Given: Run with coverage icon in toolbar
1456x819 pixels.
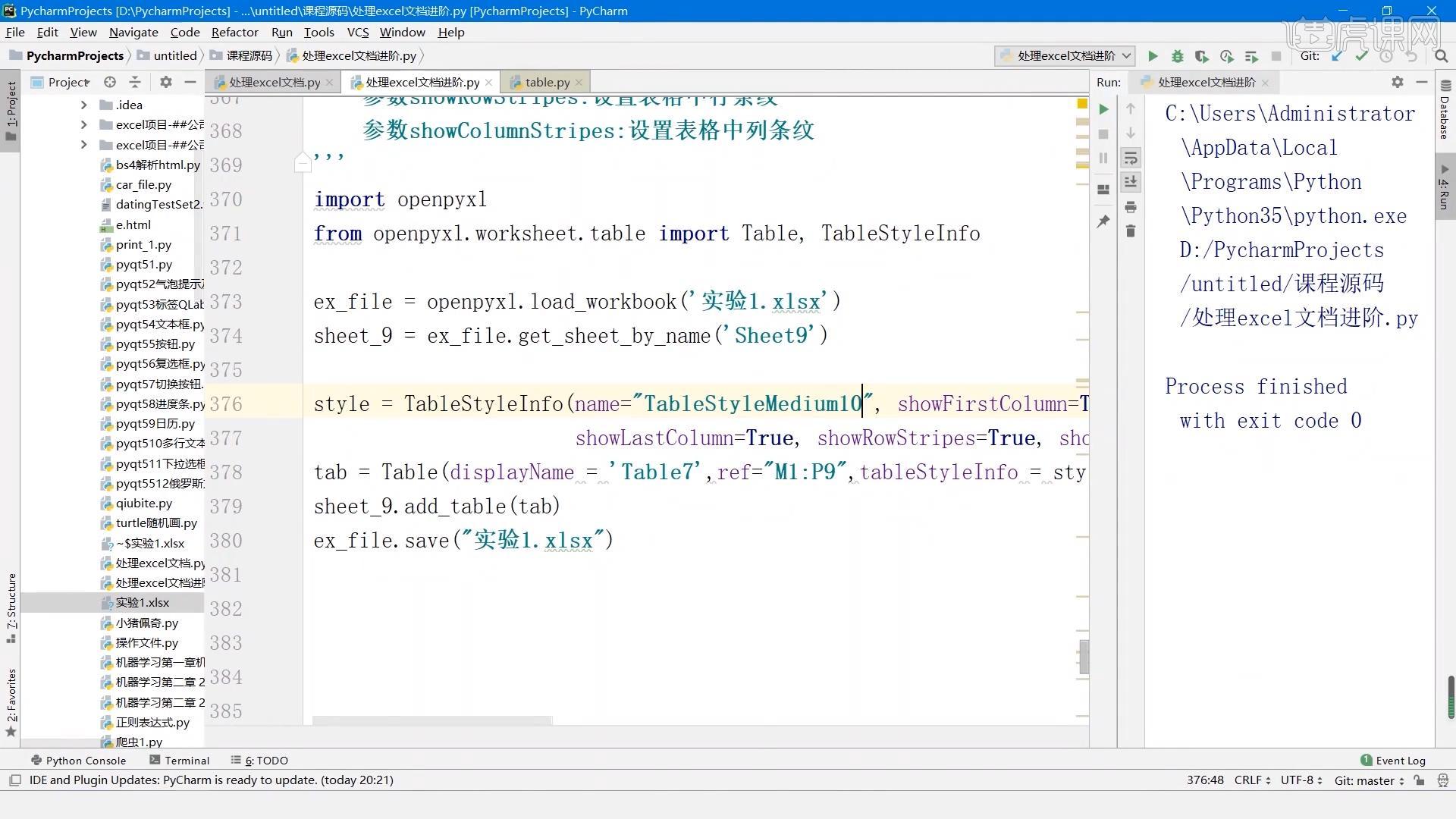Looking at the screenshot, I should 1202,56.
